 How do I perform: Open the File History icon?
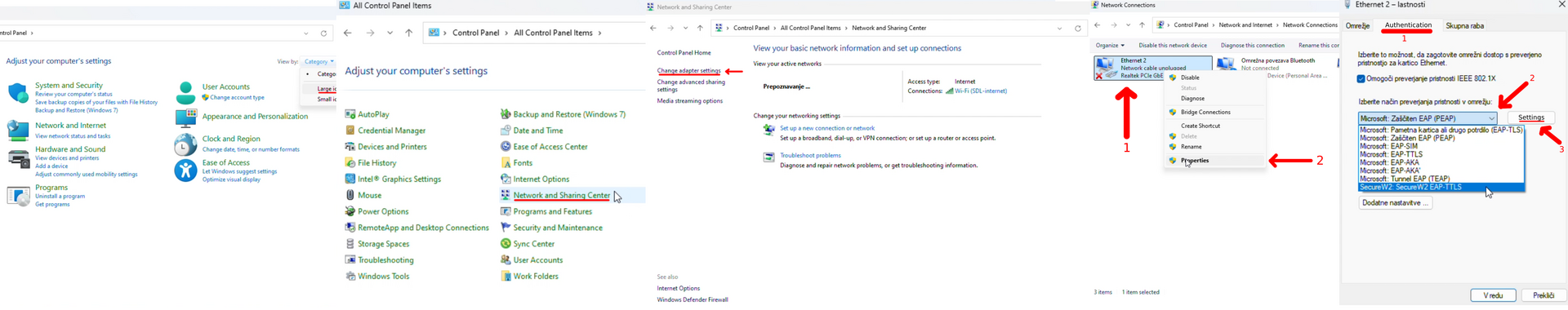click(x=350, y=163)
